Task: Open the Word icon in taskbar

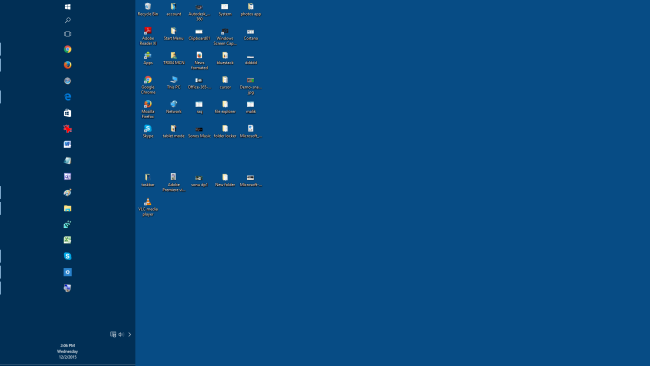Action: coord(68,145)
